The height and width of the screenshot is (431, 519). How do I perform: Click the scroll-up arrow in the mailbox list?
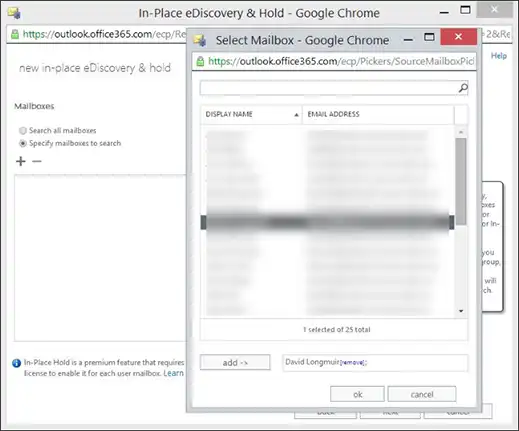point(461,132)
